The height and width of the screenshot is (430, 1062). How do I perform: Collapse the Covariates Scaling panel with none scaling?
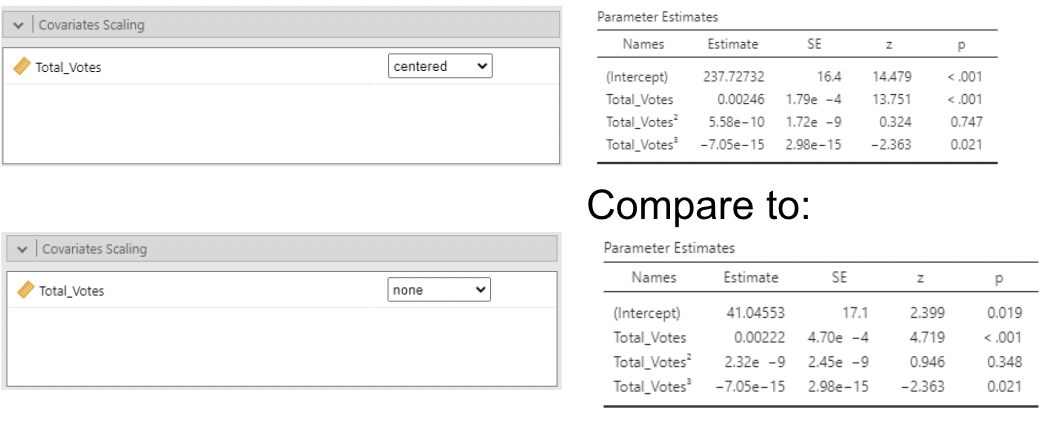(x=23, y=249)
